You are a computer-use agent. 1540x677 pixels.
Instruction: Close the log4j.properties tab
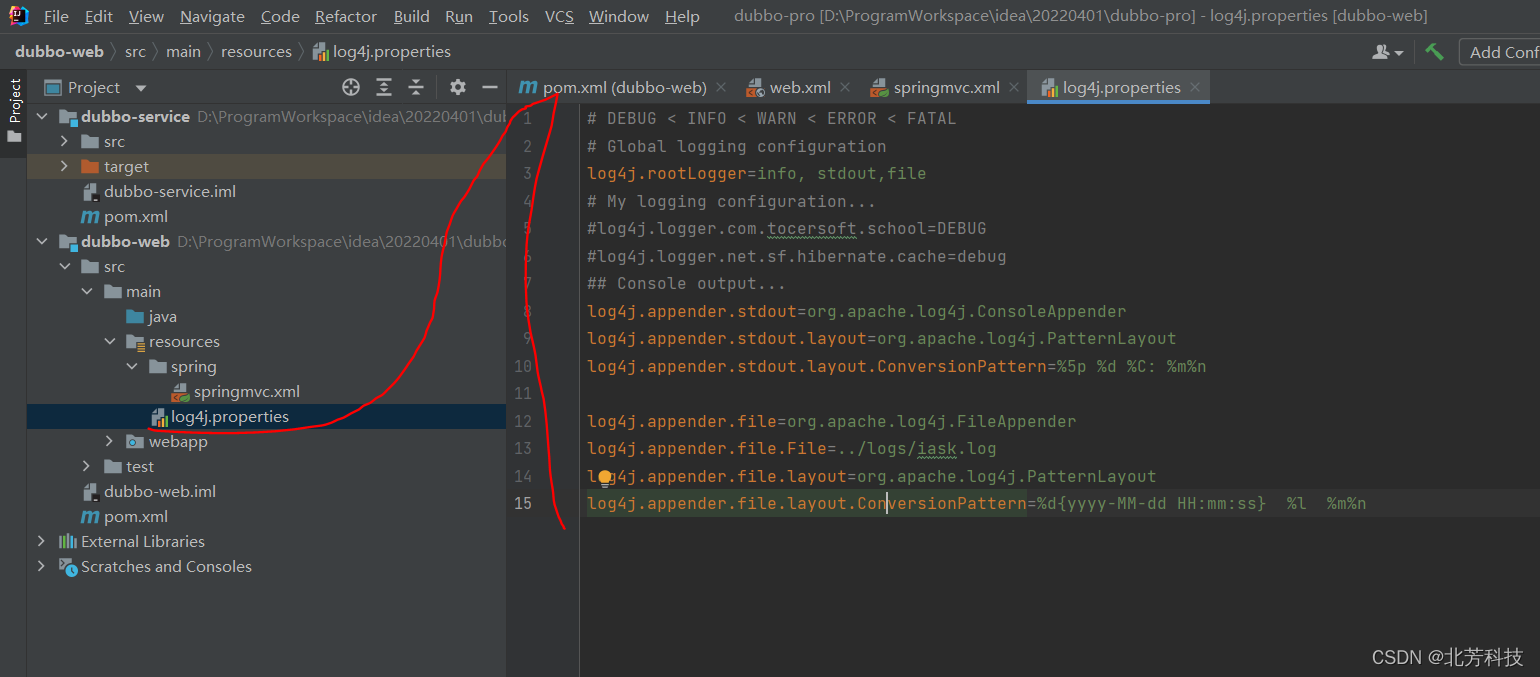point(1196,87)
